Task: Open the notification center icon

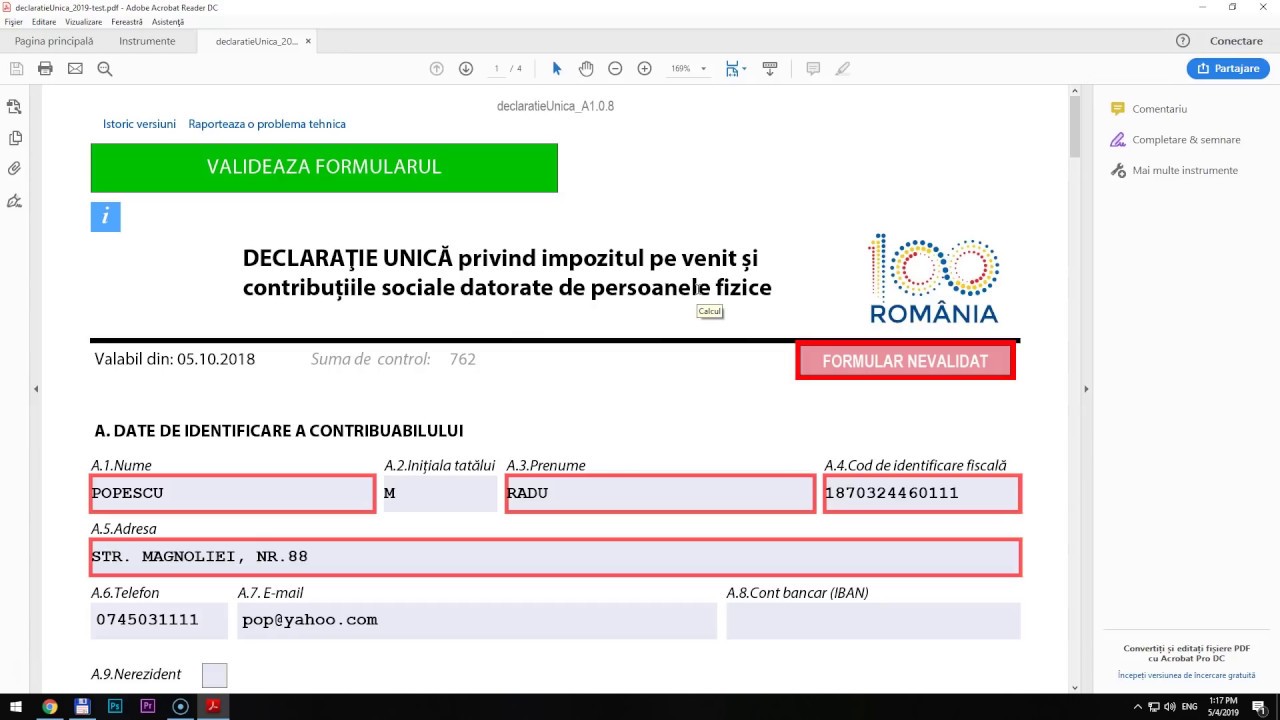Action: click(x=1260, y=706)
